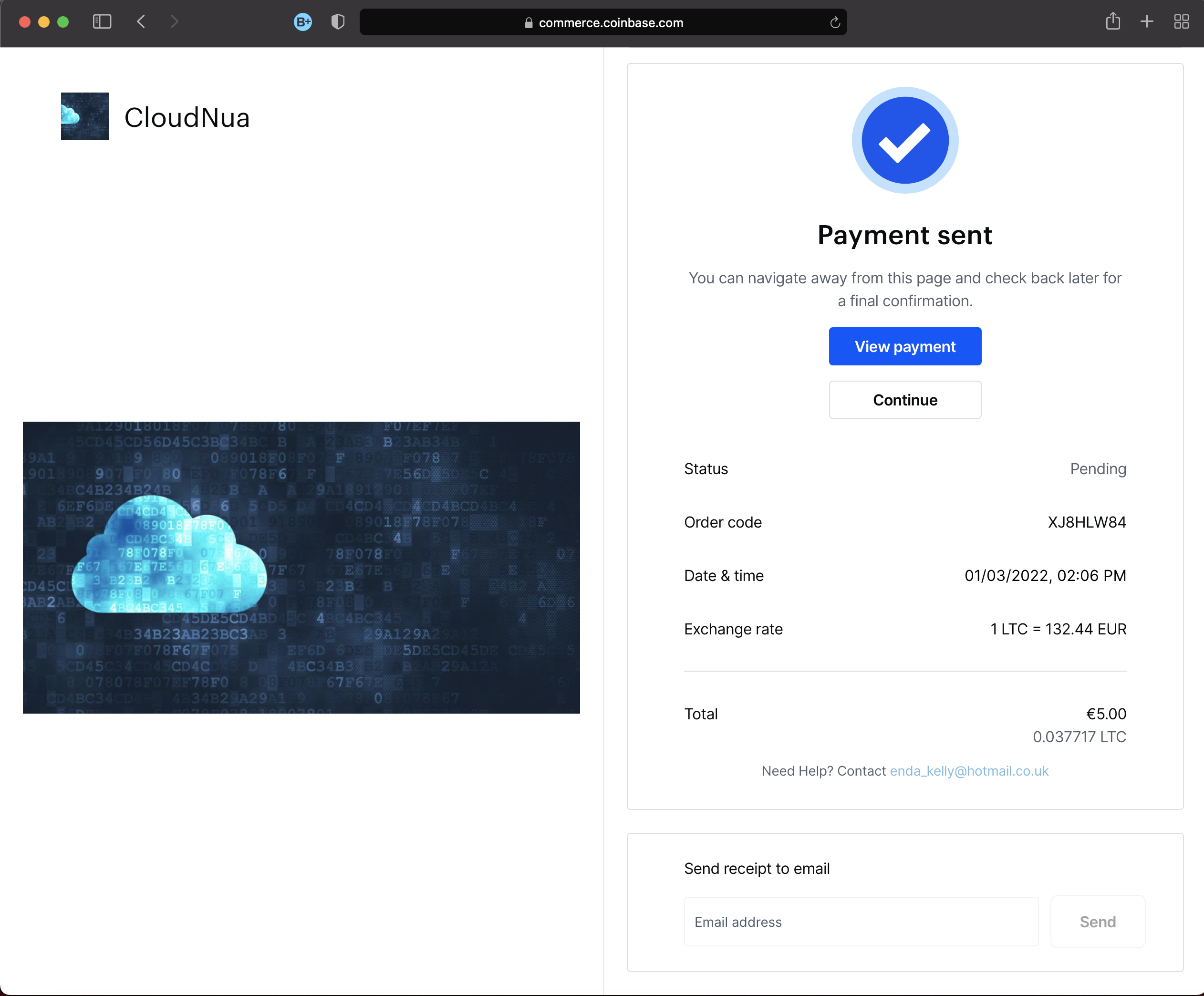Screen dimensions: 1204x996
Task: Click the View payment button
Action: click(x=905, y=345)
